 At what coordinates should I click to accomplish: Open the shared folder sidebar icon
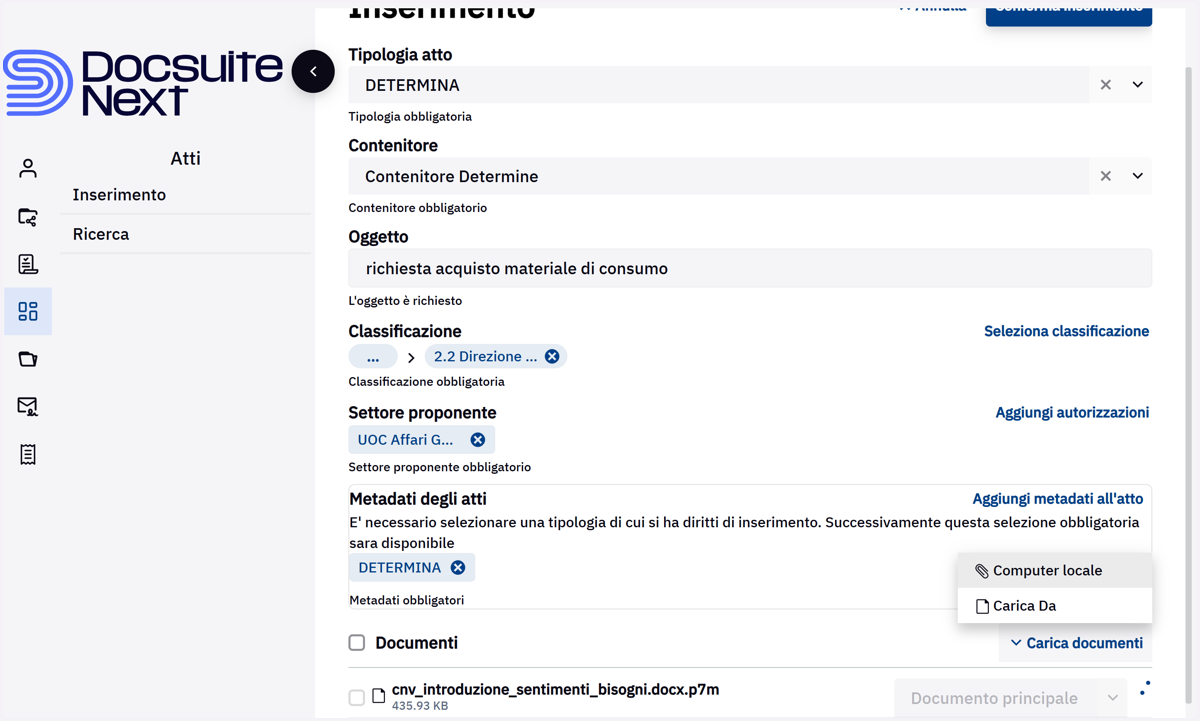click(28, 216)
